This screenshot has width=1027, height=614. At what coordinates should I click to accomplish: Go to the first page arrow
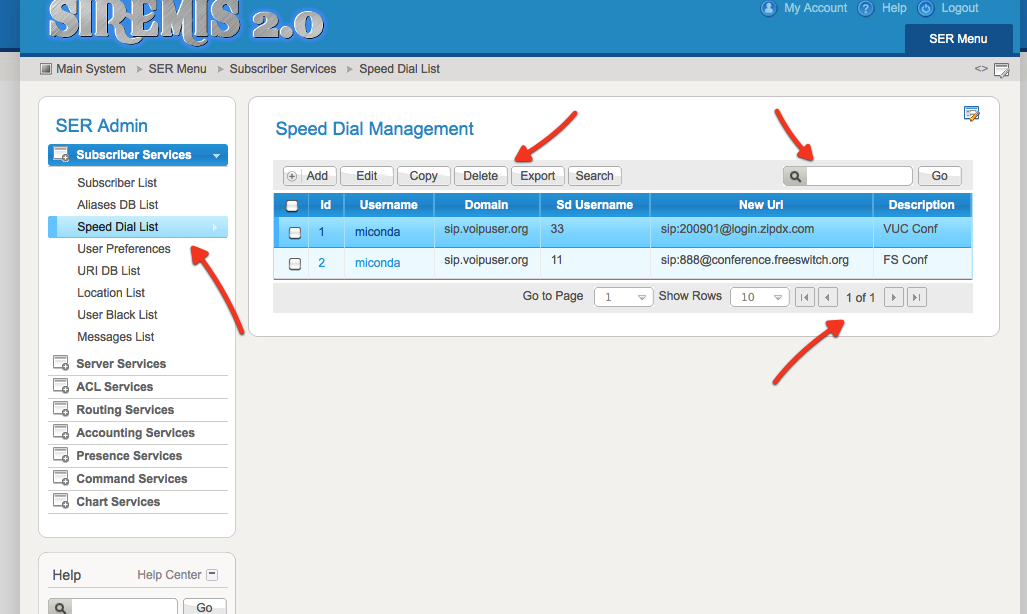[805, 297]
